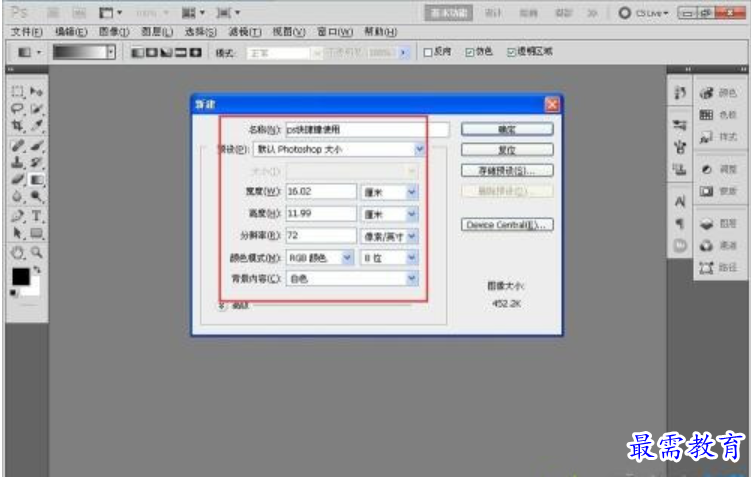Open the Styles (样式) panel
Viewport: 751px width, 478px height.
tap(718, 137)
